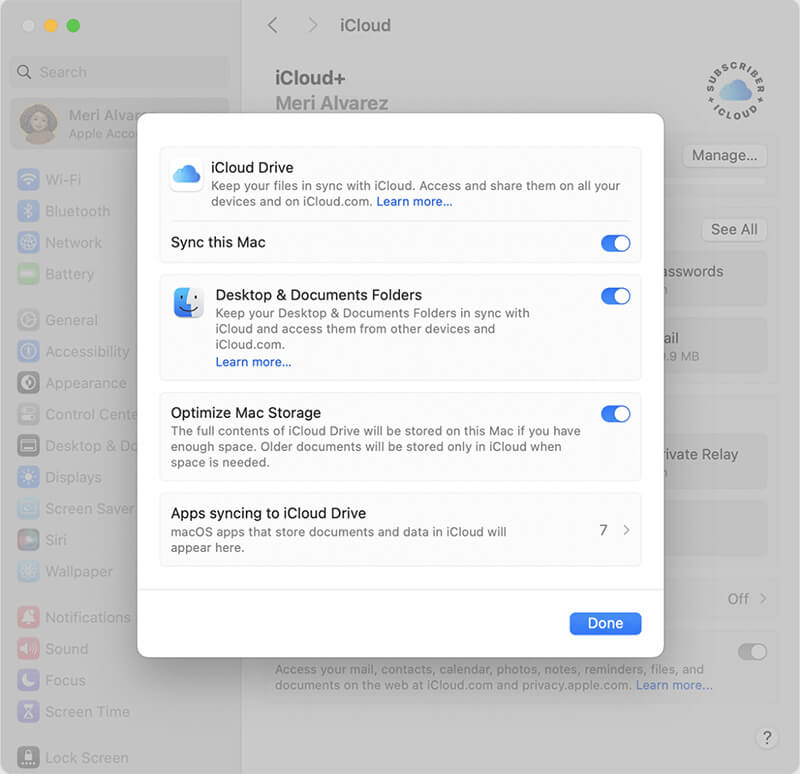Open the Off row near Private Relay

click(x=740, y=599)
